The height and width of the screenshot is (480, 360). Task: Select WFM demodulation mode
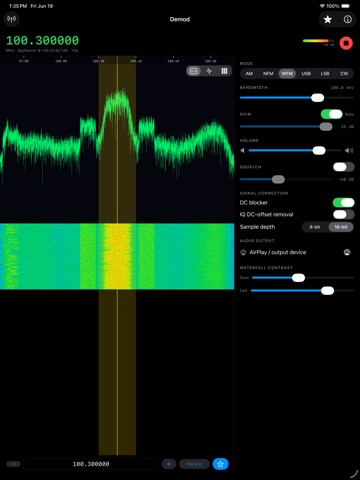(x=287, y=74)
